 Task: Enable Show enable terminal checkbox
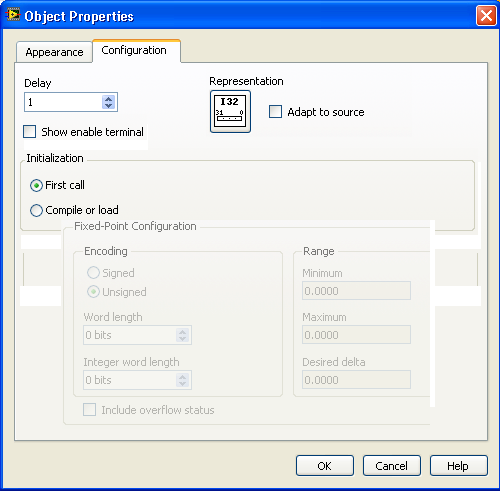[30, 132]
